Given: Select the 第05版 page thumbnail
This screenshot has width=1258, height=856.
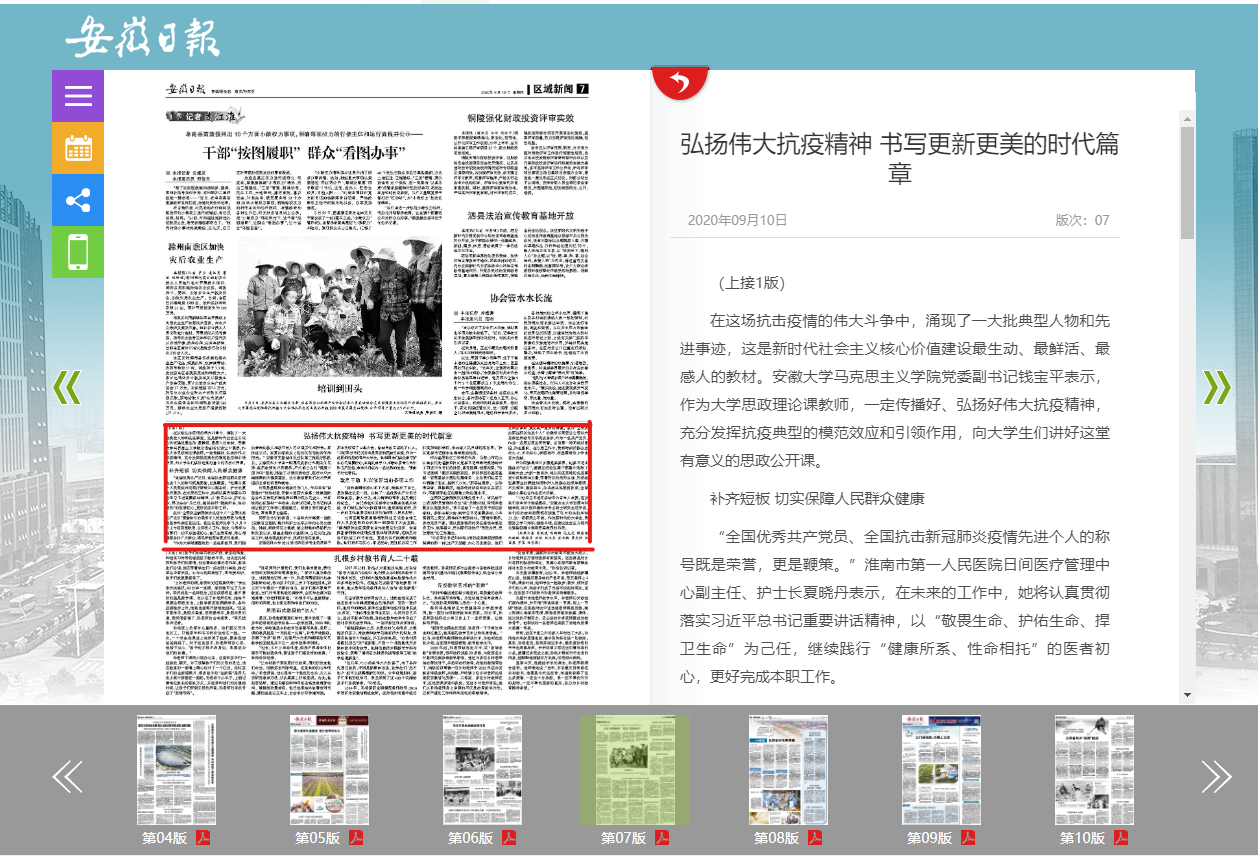Looking at the screenshot, I should coord(328,769).
